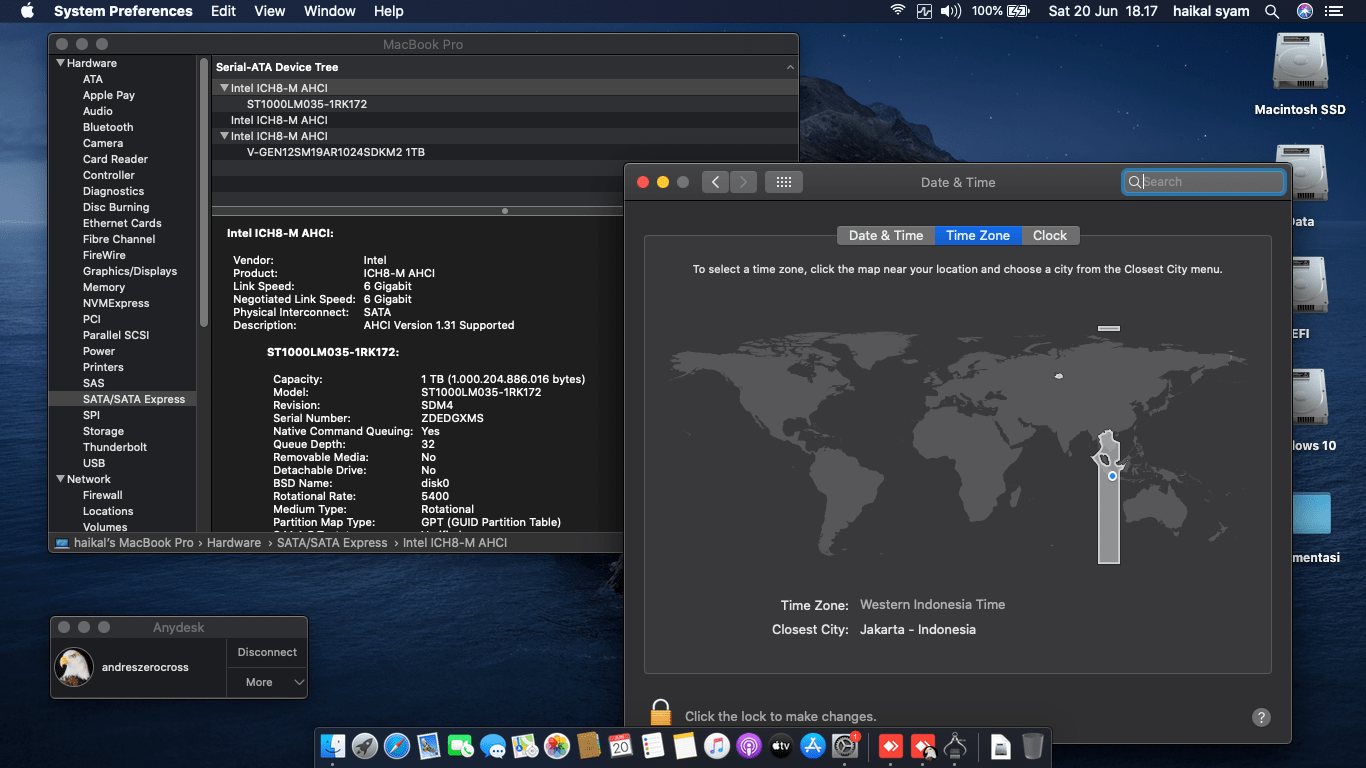Switch to the Date & Time tab
The height and width of the screenshot is (768, 1366).
click(x=886, y=235)
